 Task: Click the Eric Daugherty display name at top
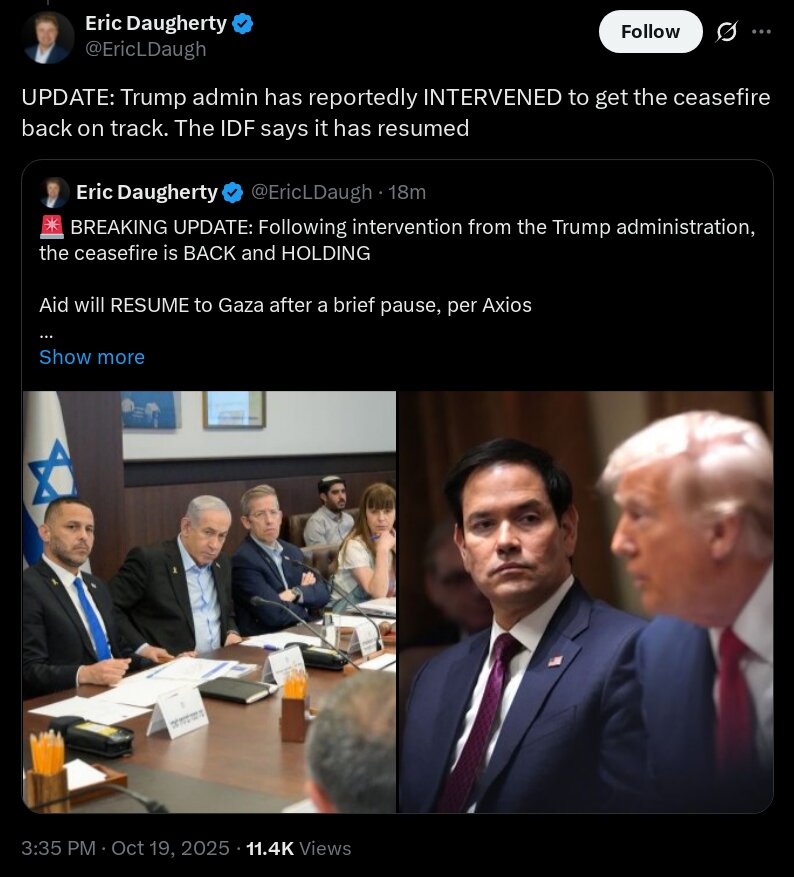[x=155, y=23]
